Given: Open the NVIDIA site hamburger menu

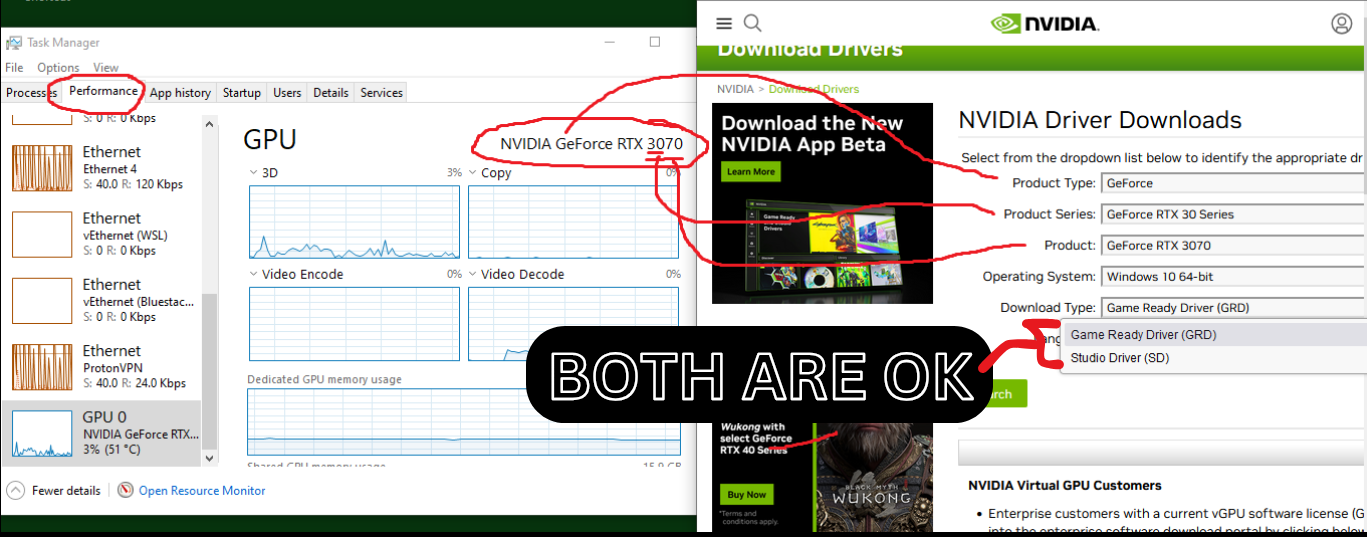Looking at the screenshot, I should point(724,23).
